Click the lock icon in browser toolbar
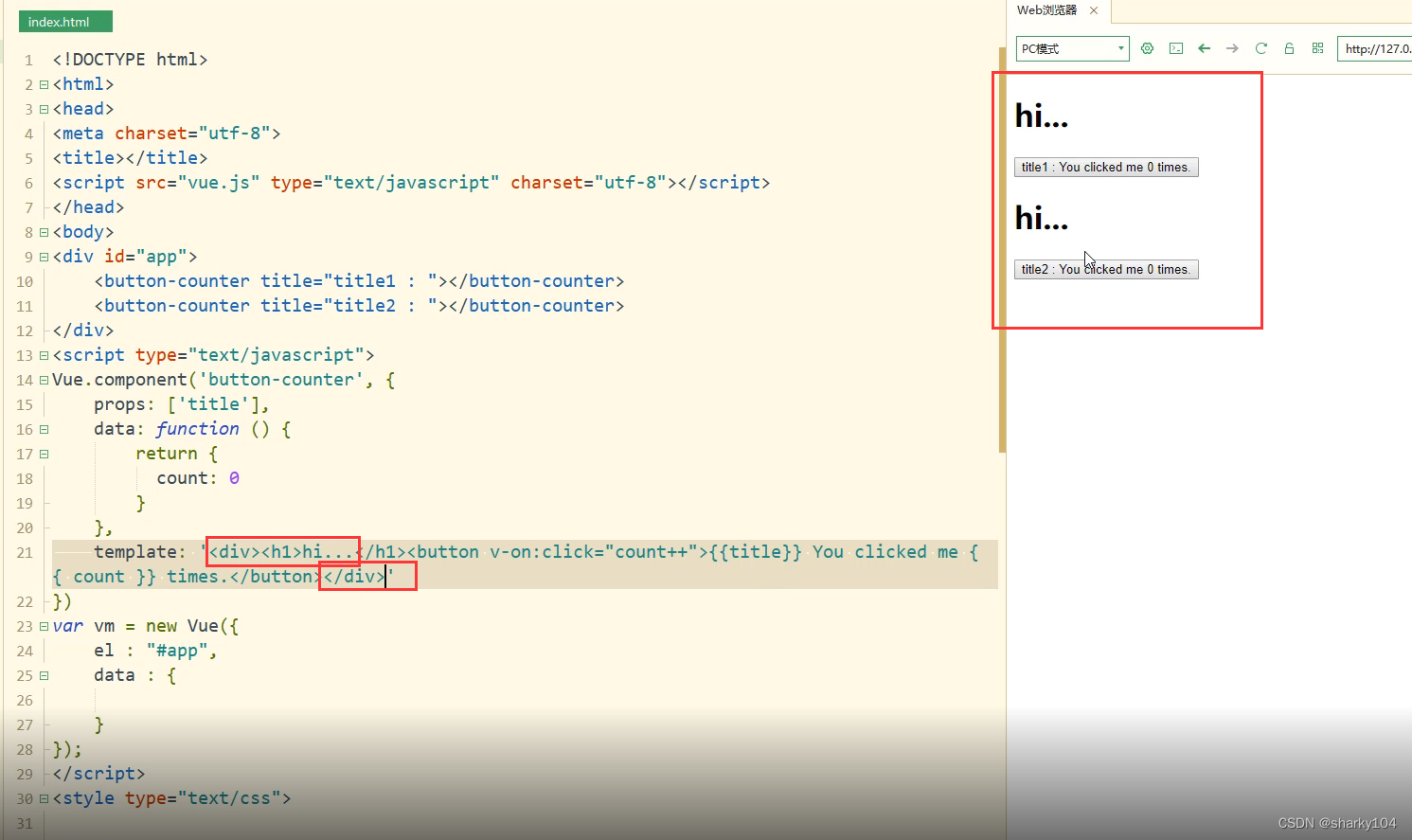1412x840 pixels. [1289, 48]
